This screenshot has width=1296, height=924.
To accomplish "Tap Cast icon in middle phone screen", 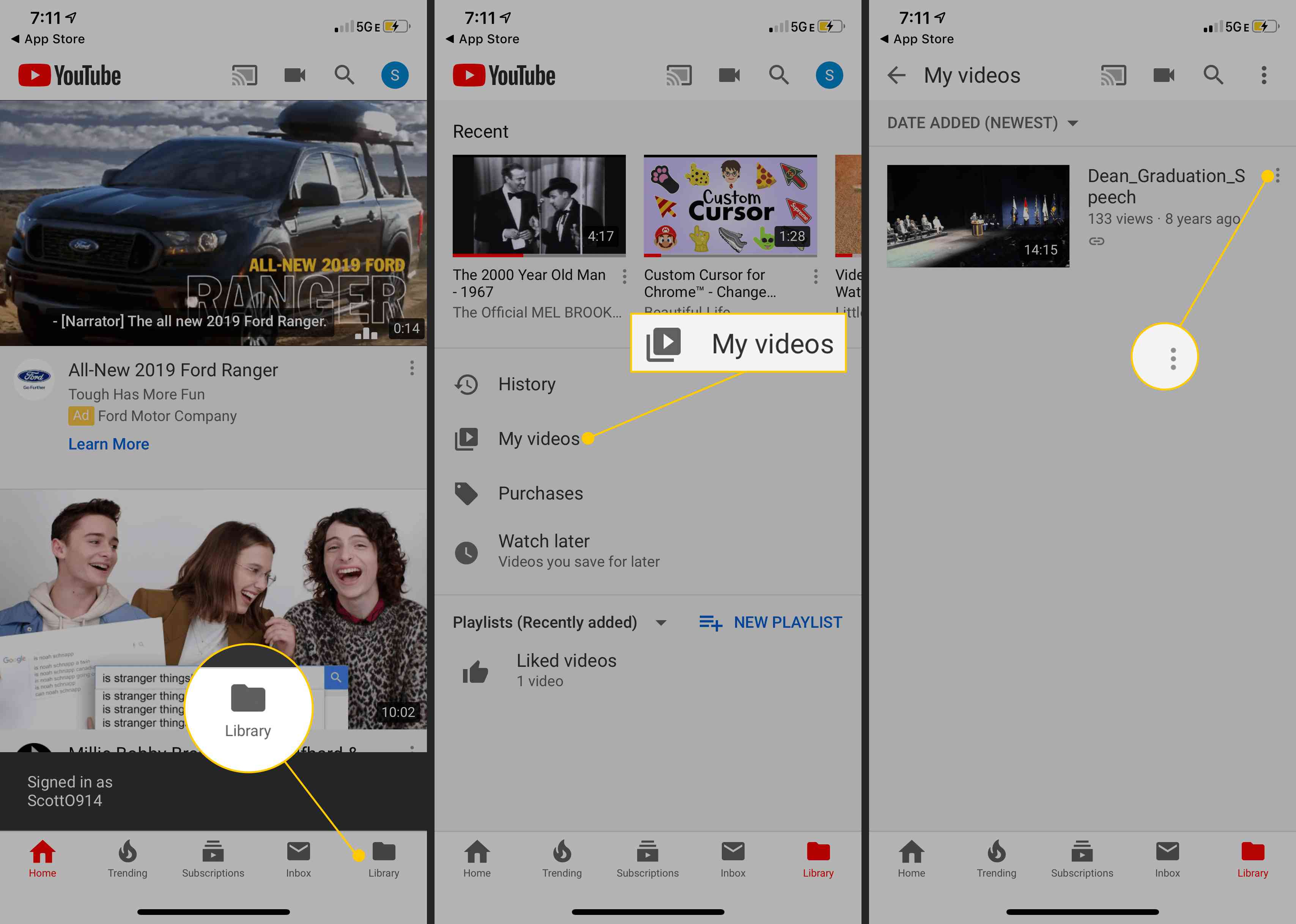I will coord(679,75).
